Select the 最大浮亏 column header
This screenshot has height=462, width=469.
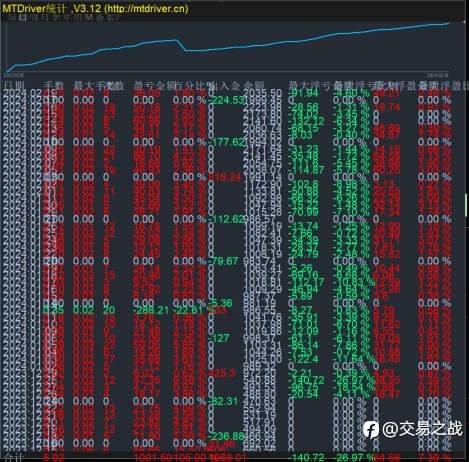310,86
